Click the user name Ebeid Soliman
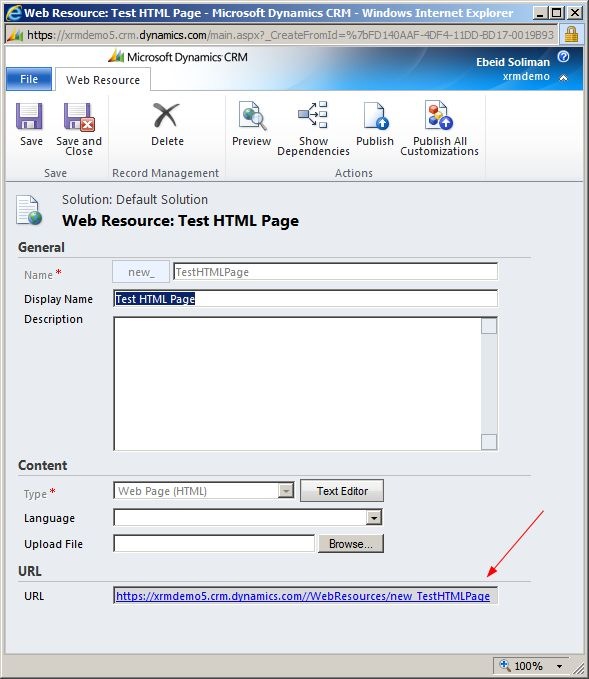589x679 pixels. (513, 62)
